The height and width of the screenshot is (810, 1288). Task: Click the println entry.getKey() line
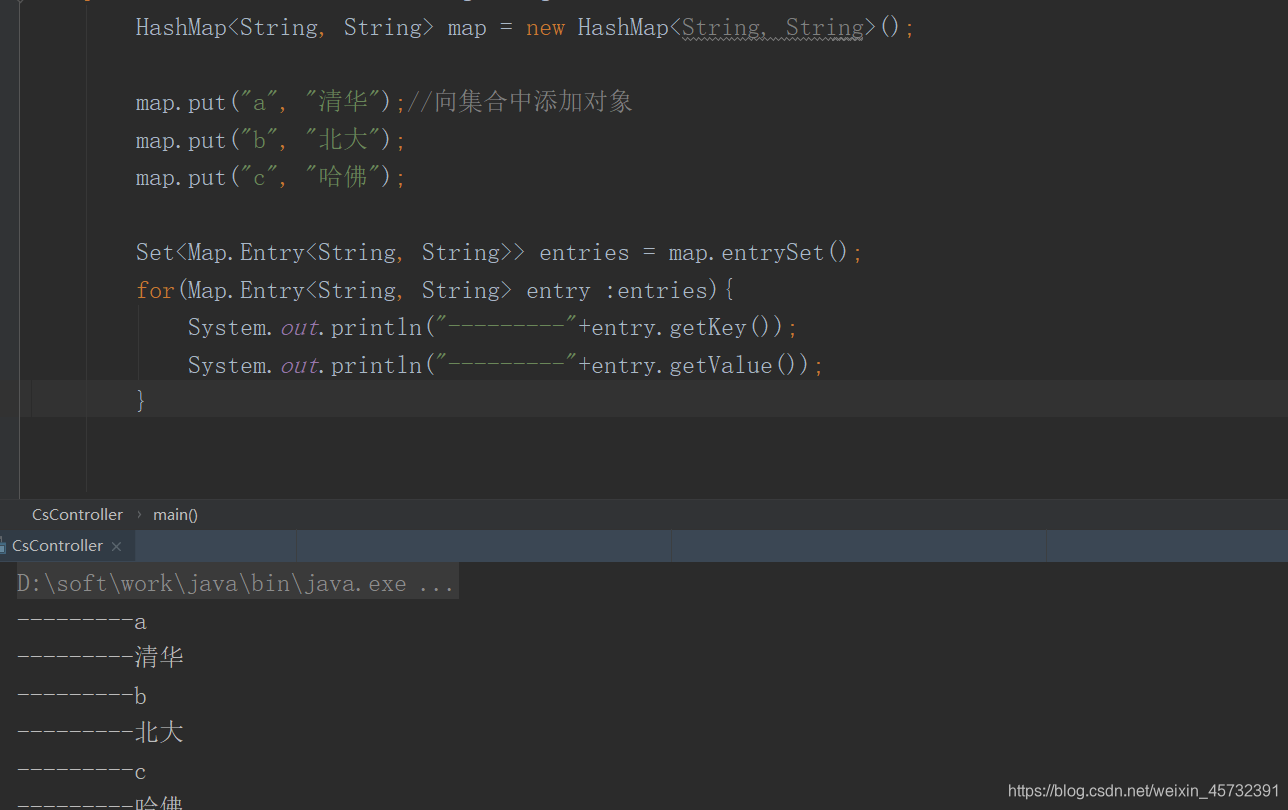[x=493, y=327]
